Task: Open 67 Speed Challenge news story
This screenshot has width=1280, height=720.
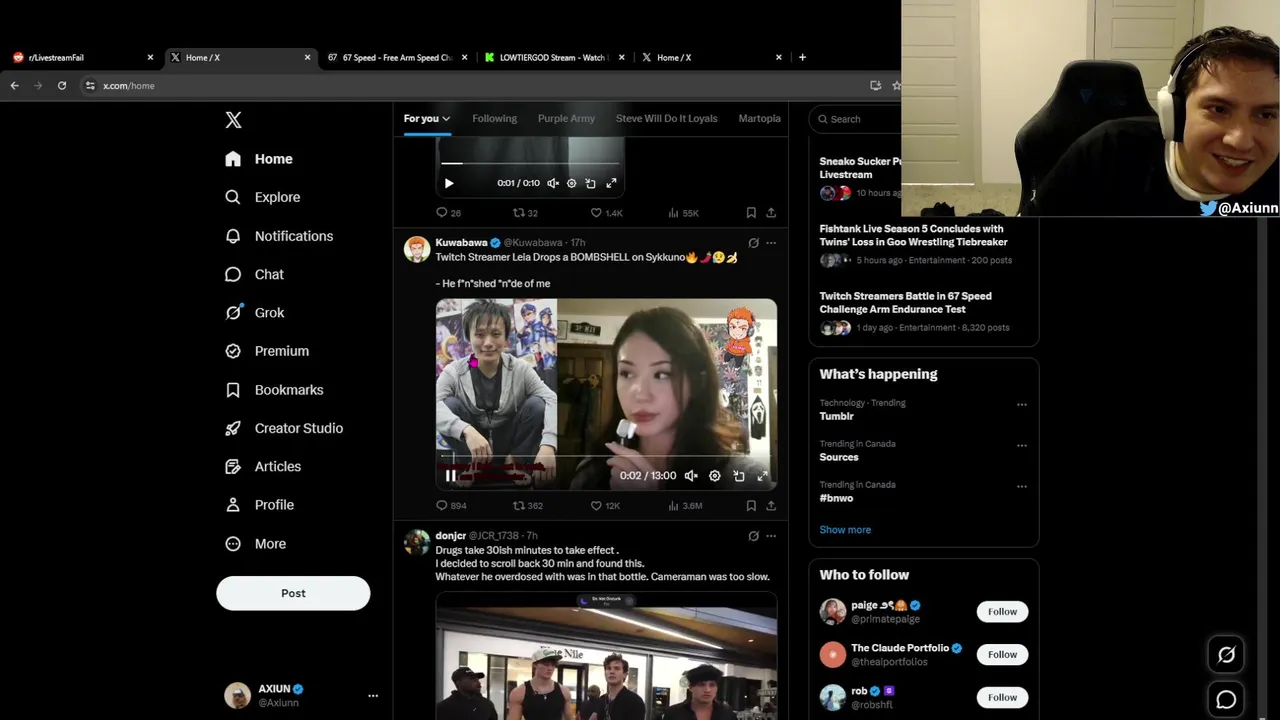Action: (923, 314)
